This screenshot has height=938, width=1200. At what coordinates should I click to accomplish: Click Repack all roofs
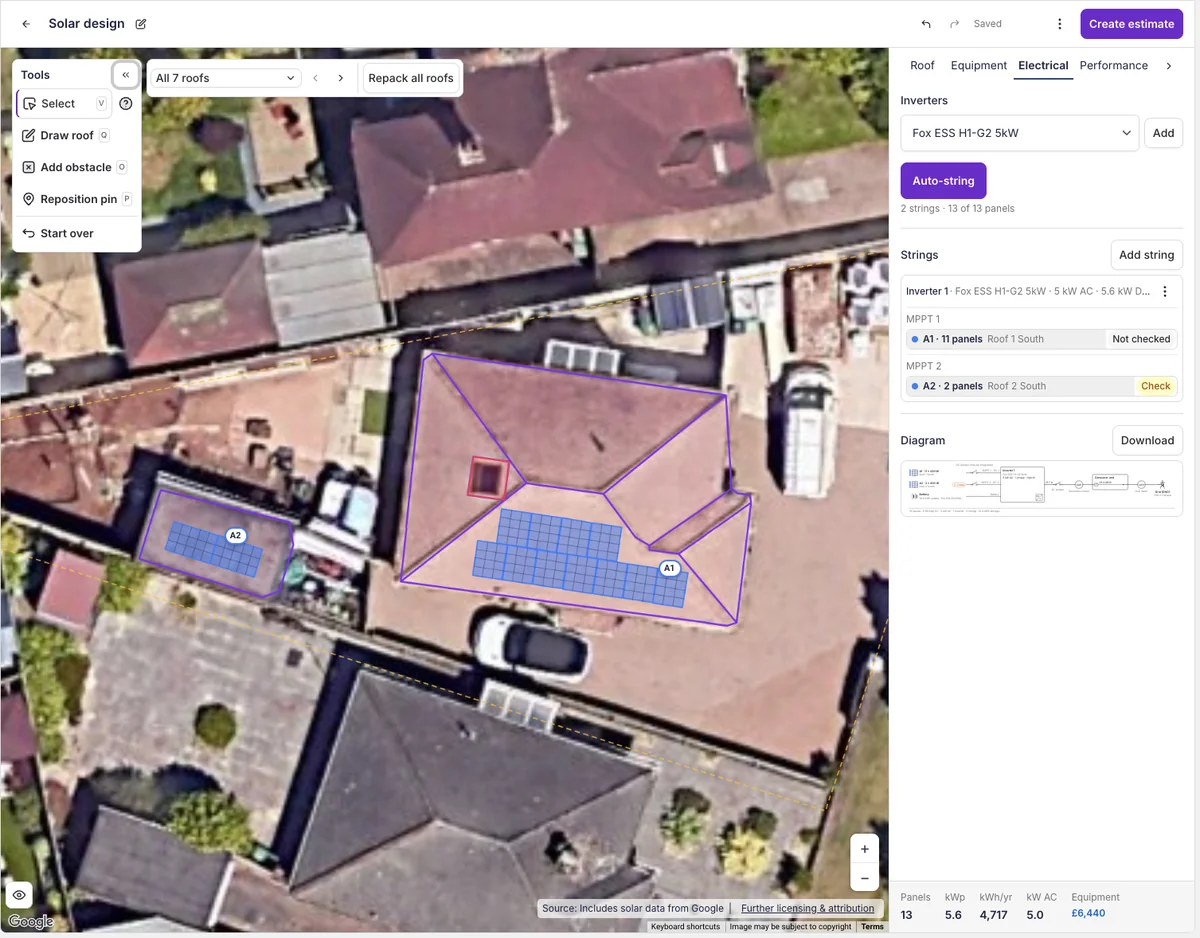[411, 78]
